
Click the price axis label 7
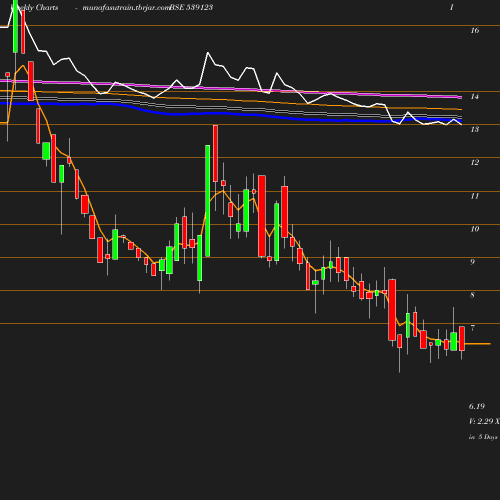(472, 328)
